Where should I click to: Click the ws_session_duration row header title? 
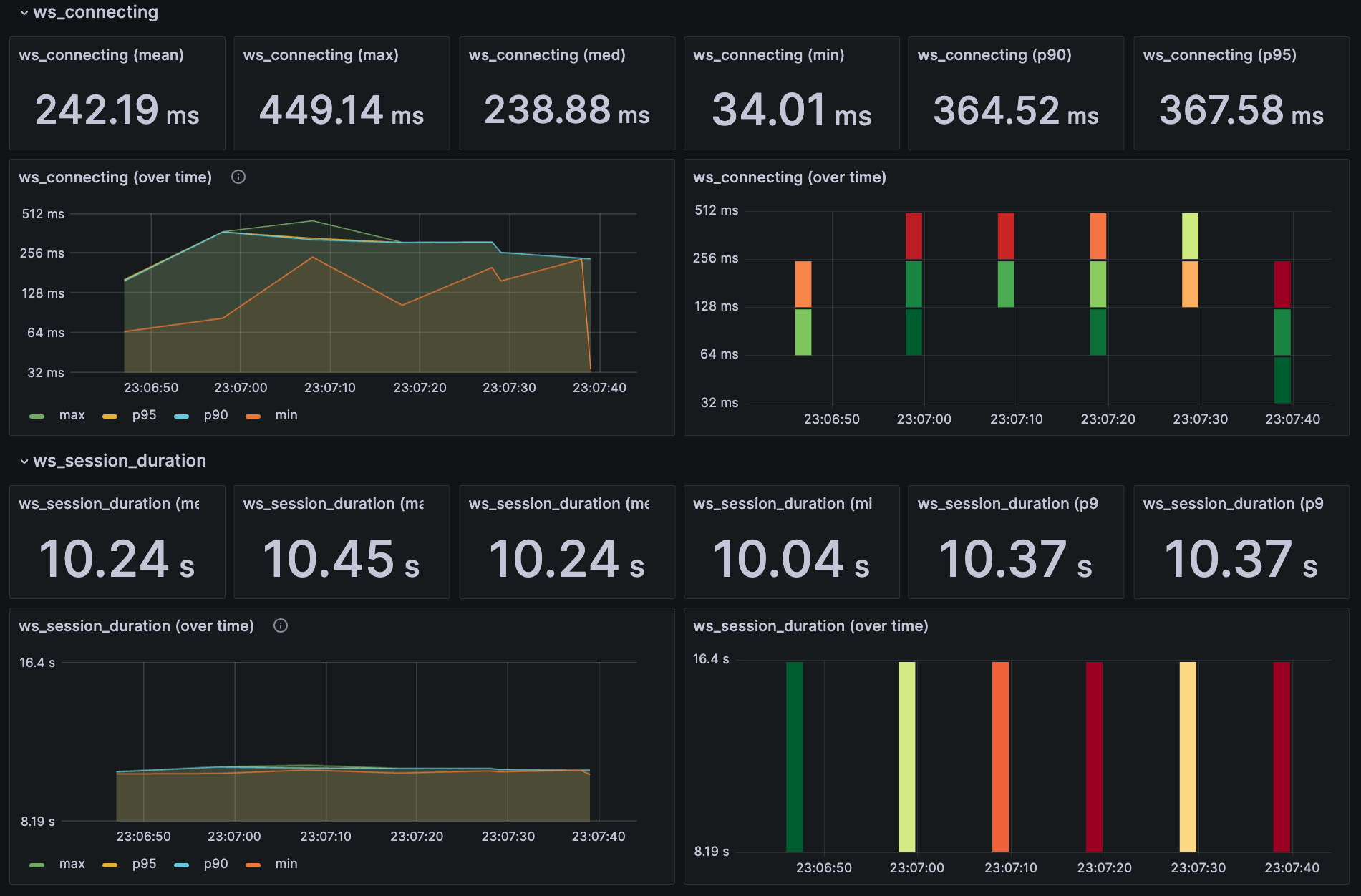[x=120, y=461]
